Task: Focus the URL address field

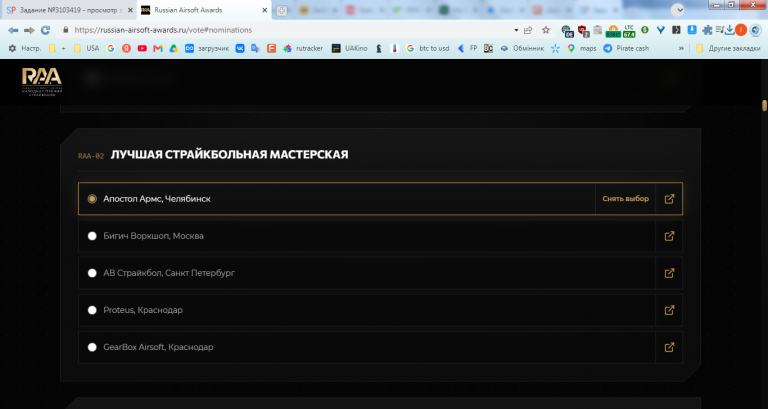Action: tap(289, 30)
